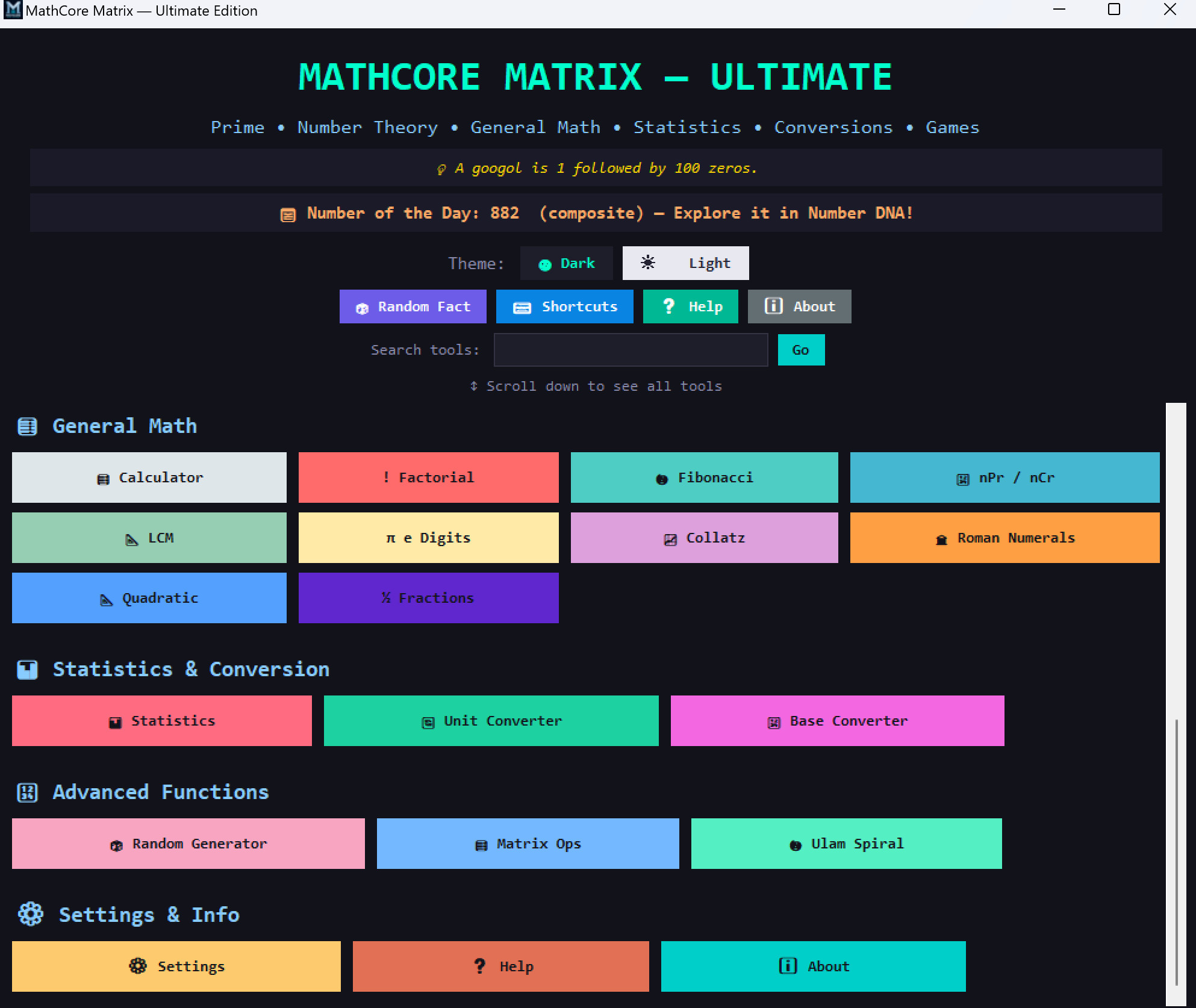
Task: Click the LCM tile
Action: (149, 538)
